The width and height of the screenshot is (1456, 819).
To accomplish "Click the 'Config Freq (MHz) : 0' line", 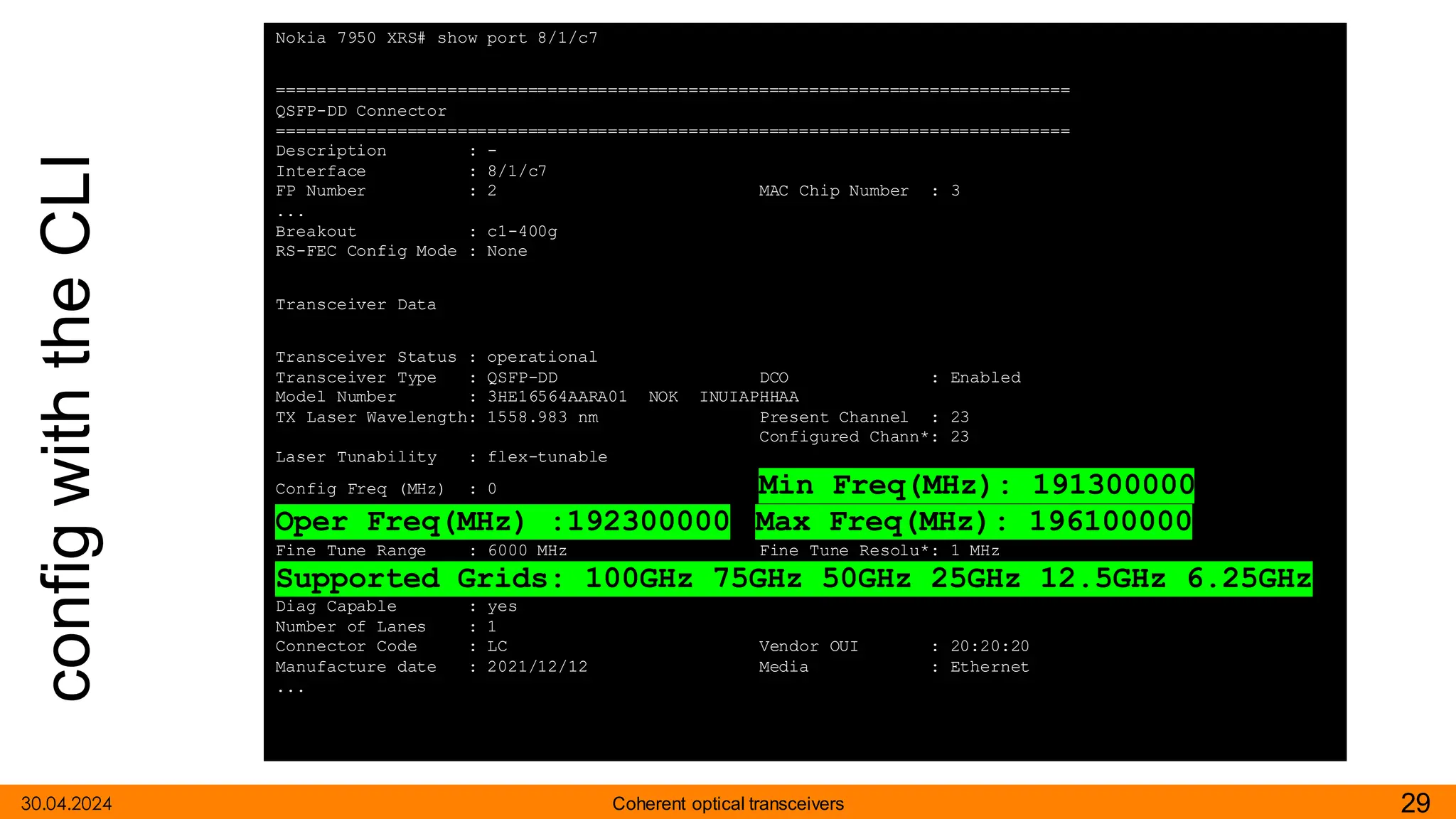I will [x=386, y=490].
